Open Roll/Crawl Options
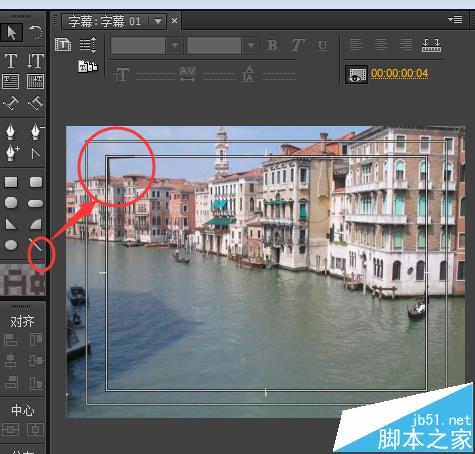475x454 pixels. 88,45
